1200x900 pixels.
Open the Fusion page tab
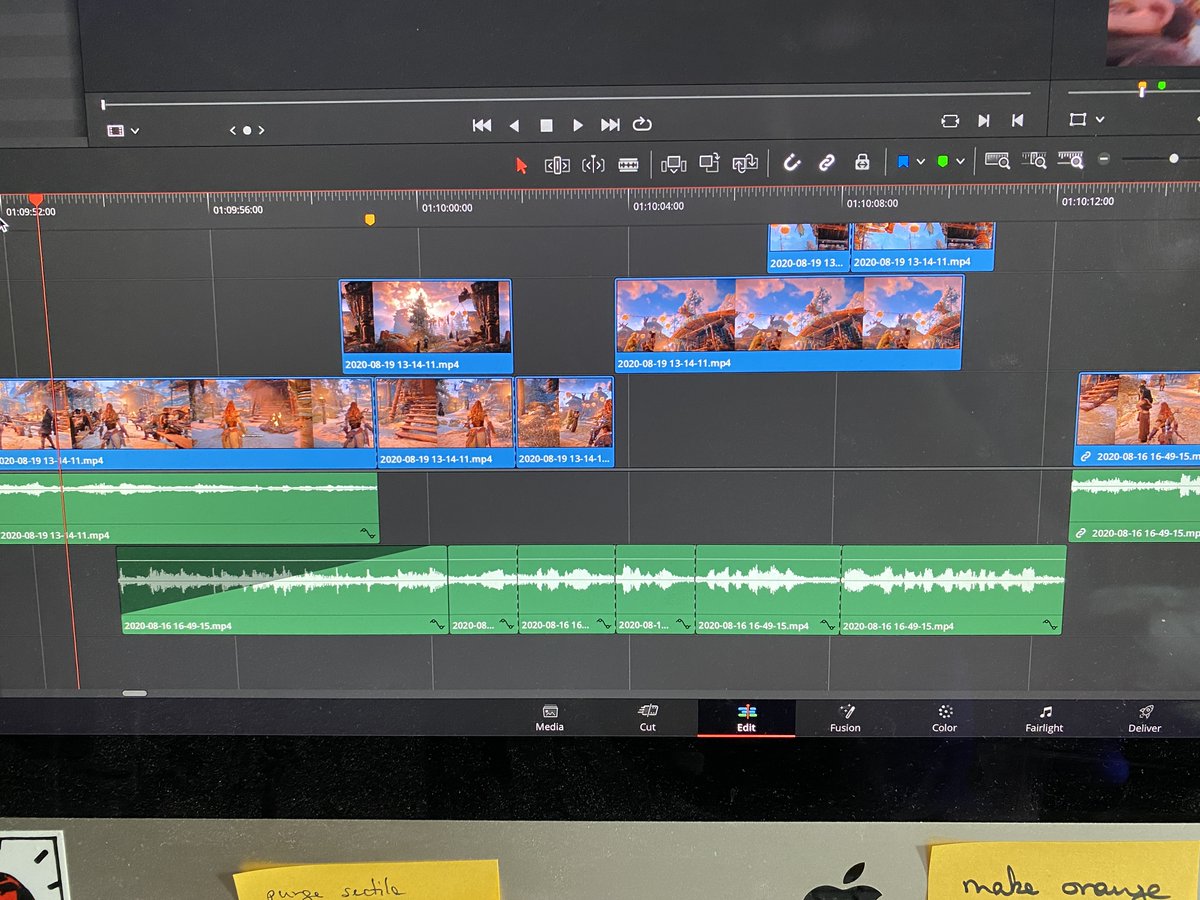click(x=845, y=718)
